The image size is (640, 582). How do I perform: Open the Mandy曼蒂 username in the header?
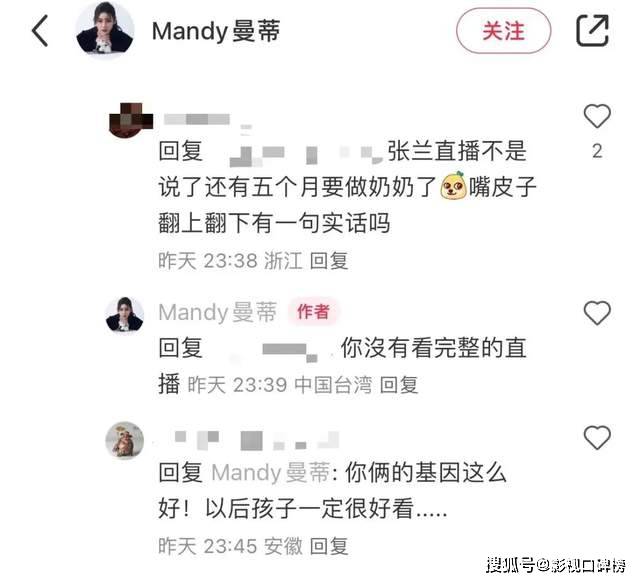(216, 31)
